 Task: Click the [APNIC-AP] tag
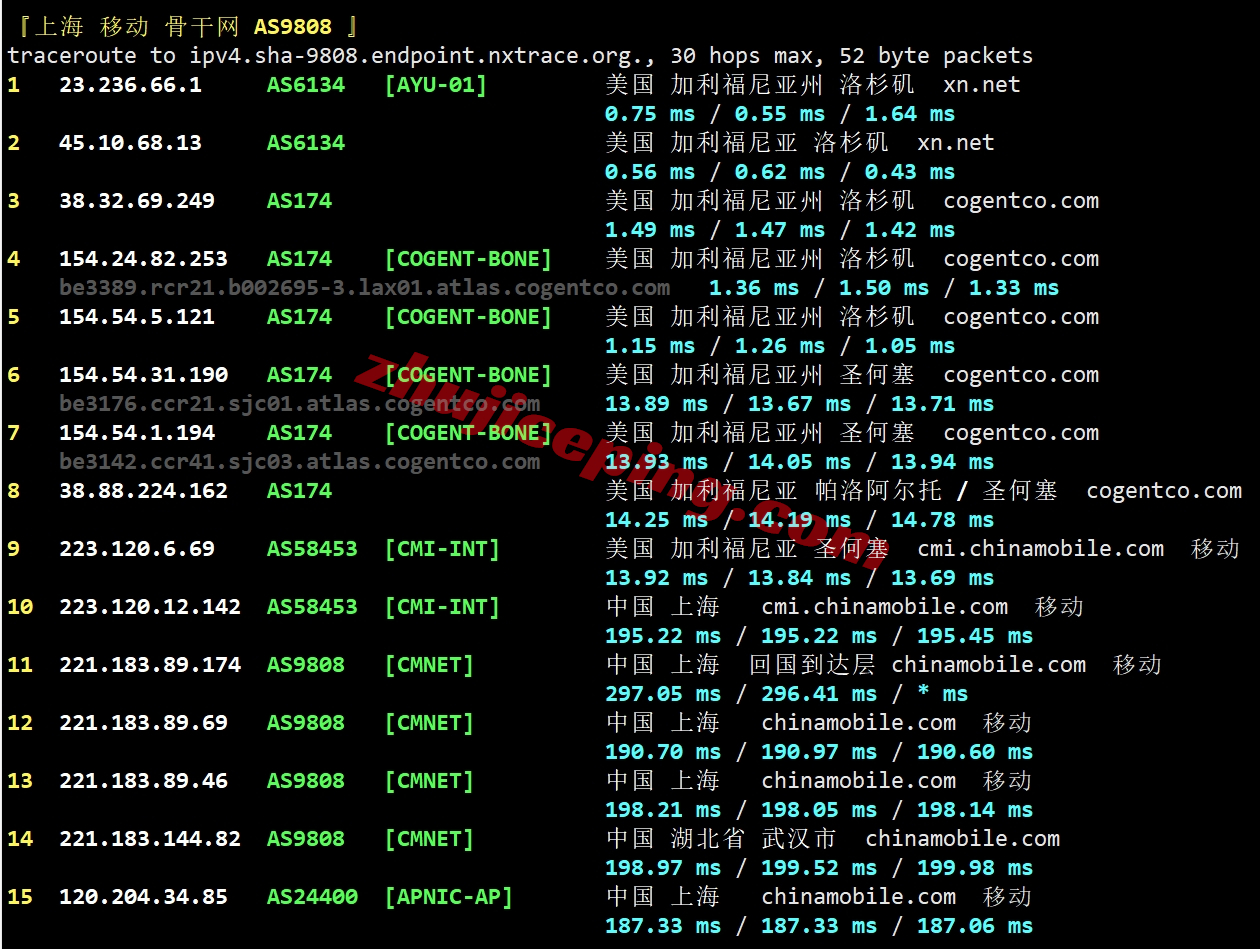coord(449,896)
